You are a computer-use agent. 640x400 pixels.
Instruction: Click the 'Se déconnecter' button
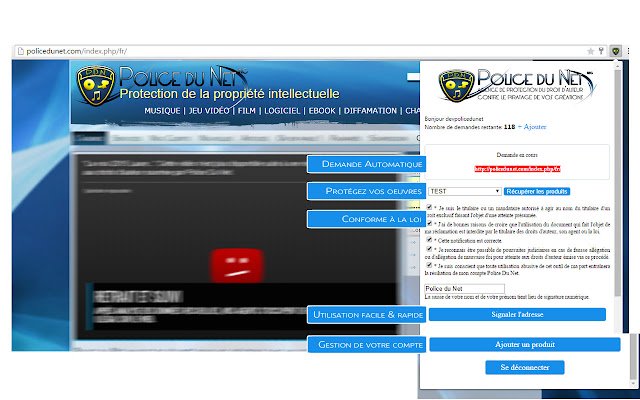525,367
